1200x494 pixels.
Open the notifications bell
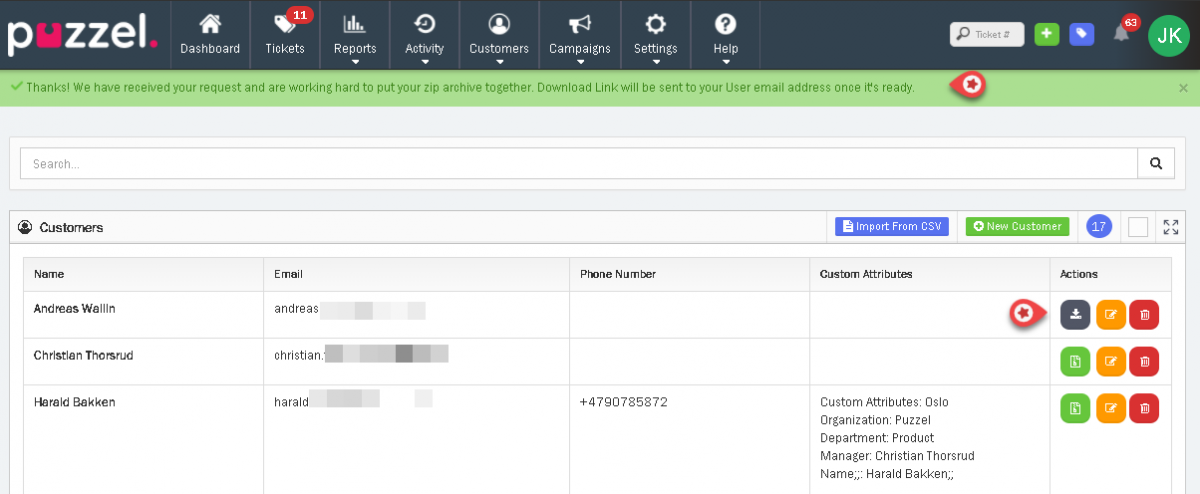tap(1121, 34)
